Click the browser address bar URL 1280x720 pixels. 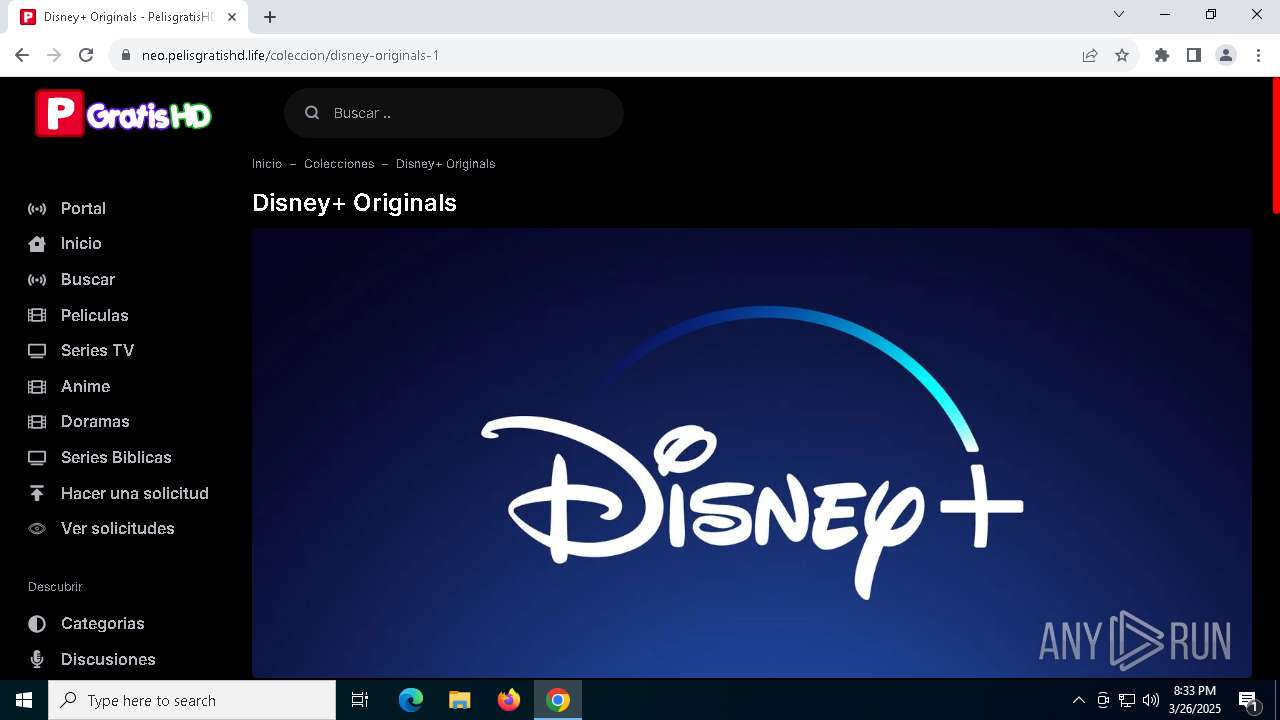click(290, 55)
